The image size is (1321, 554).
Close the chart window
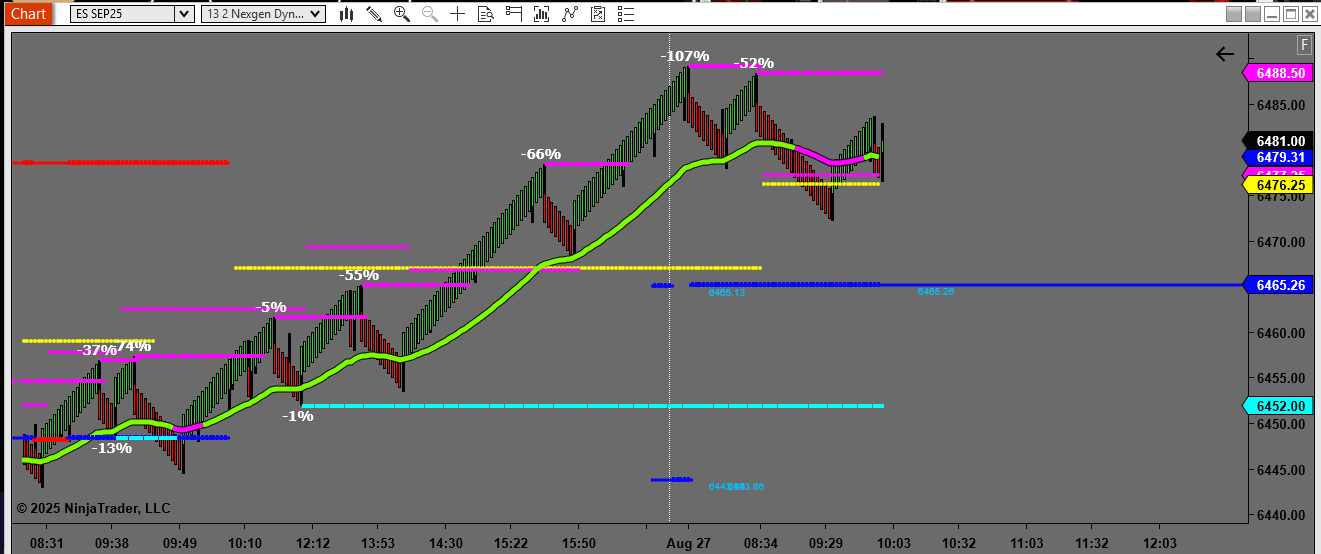1310,14
